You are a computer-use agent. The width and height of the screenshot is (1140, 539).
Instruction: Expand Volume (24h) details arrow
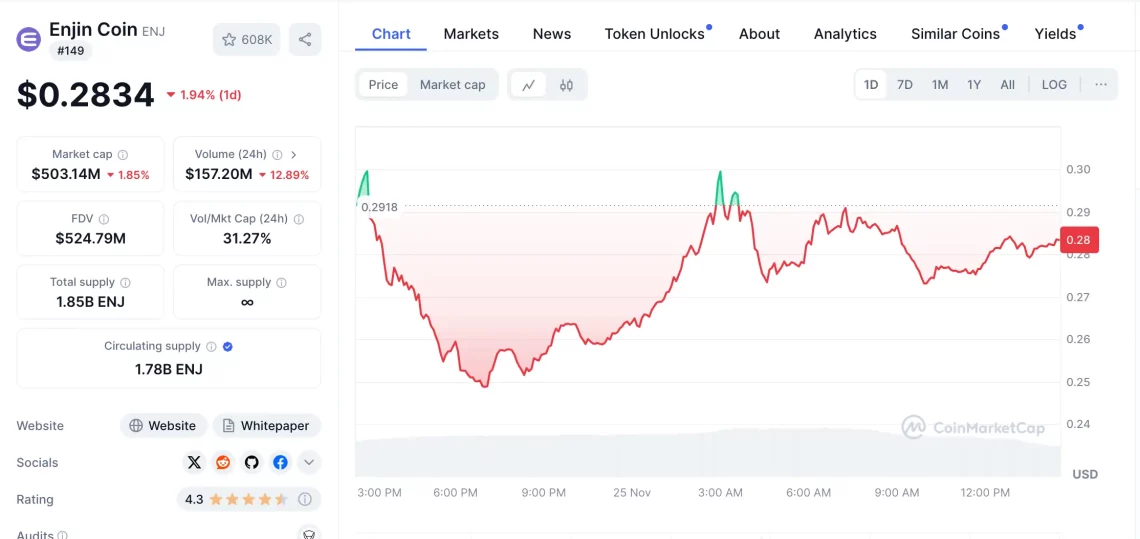coord(294,155)
